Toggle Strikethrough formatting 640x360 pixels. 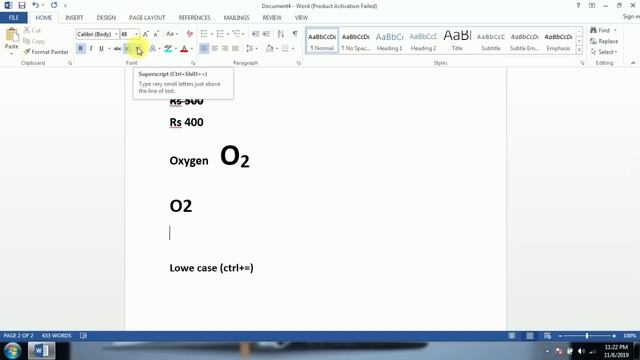coord(117,49)
